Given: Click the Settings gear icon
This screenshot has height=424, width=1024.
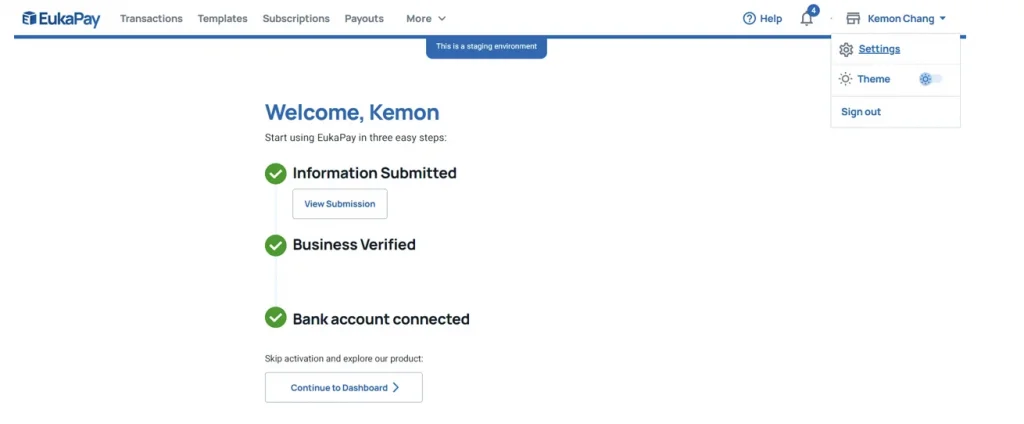Looking at the screenshot, I should pyautogui.click(x=846, y=50).
